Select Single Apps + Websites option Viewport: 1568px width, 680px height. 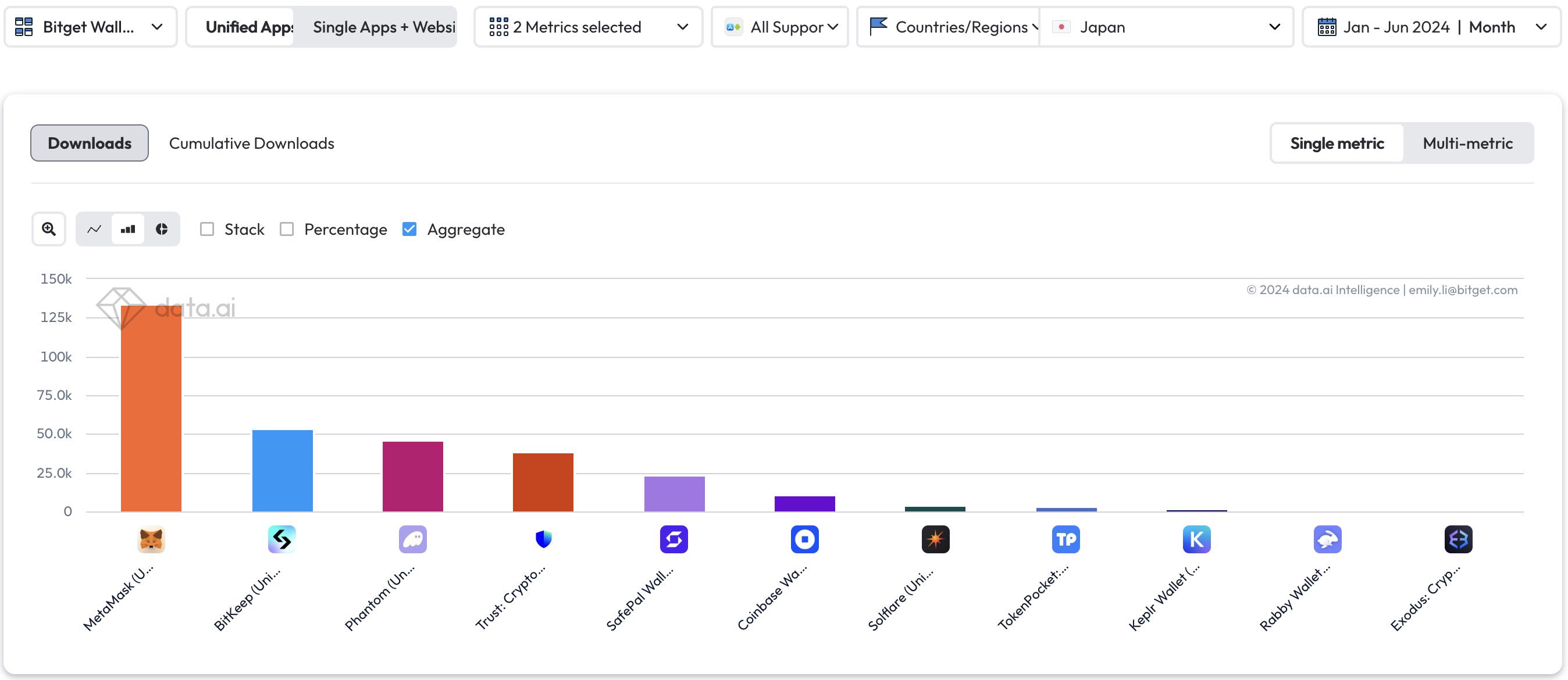pyautogui.click(x=383, y=27)
